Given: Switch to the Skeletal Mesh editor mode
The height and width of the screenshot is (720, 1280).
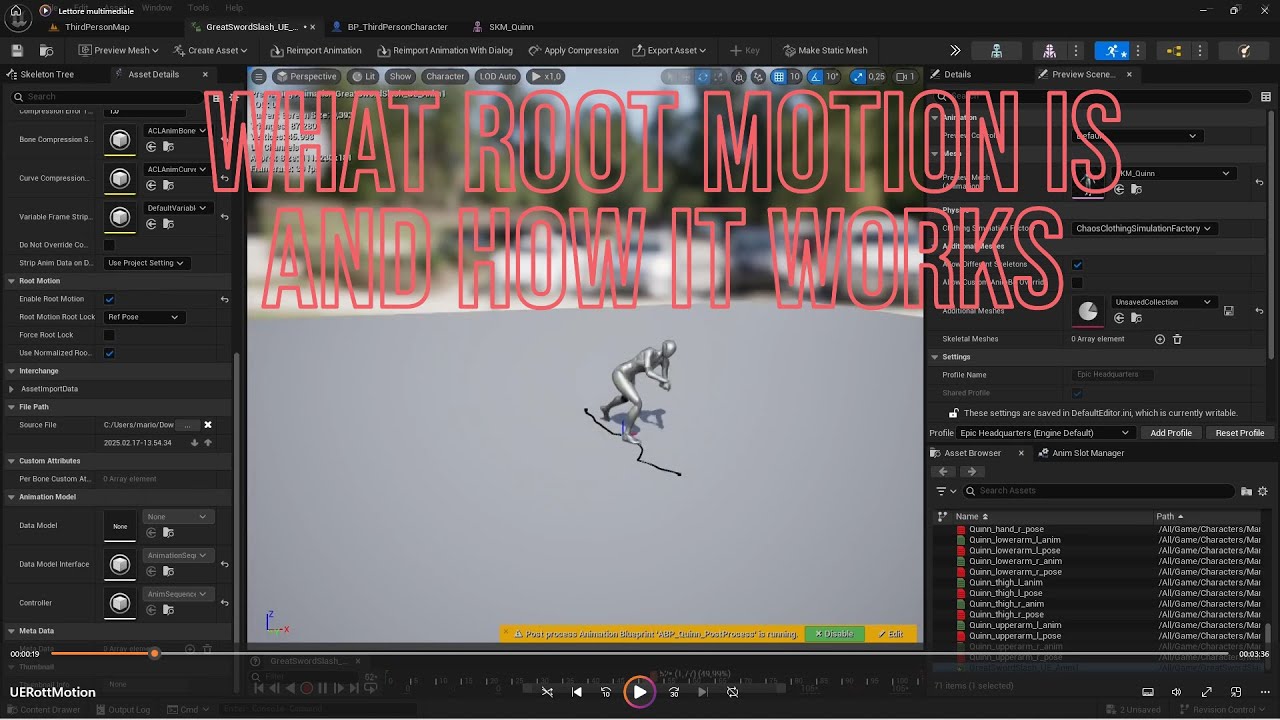Looking at the screenshot, I should pos(1049,50).
